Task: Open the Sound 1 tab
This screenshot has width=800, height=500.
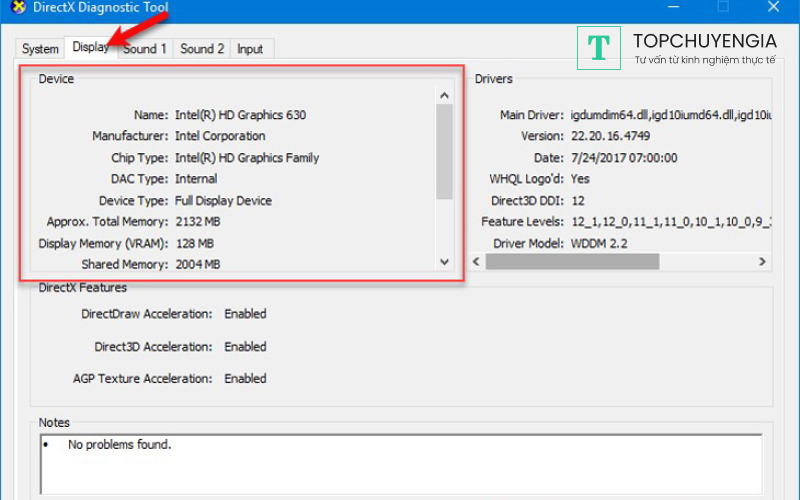Action: point(145,49)
